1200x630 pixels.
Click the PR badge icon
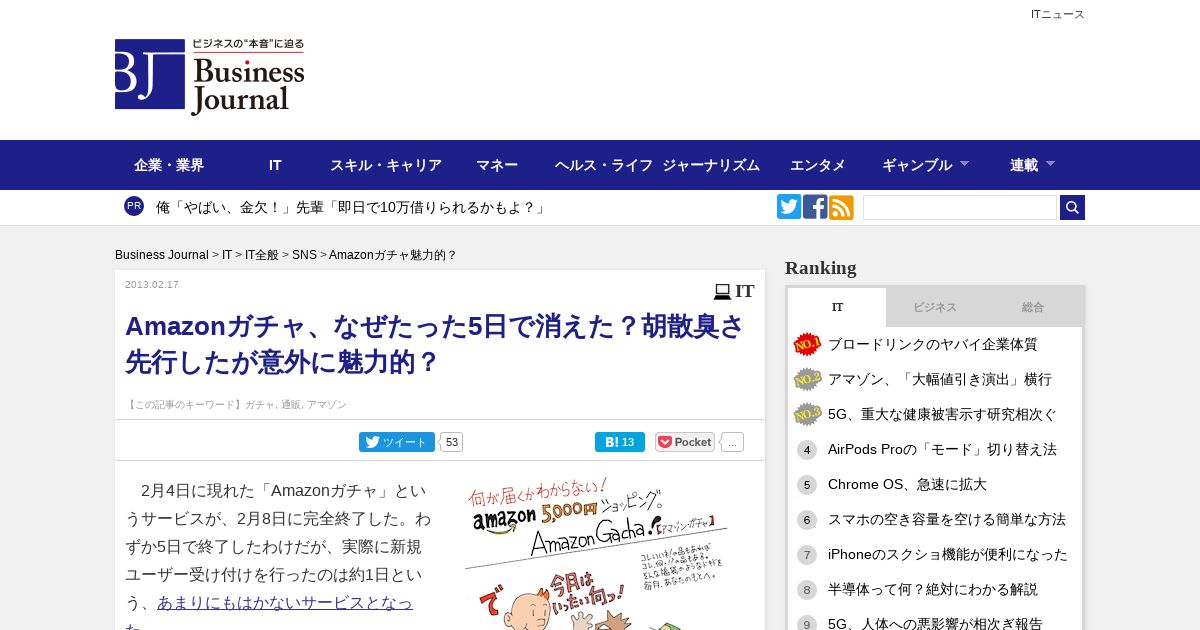pyautogui.click(x=134, y=206)
